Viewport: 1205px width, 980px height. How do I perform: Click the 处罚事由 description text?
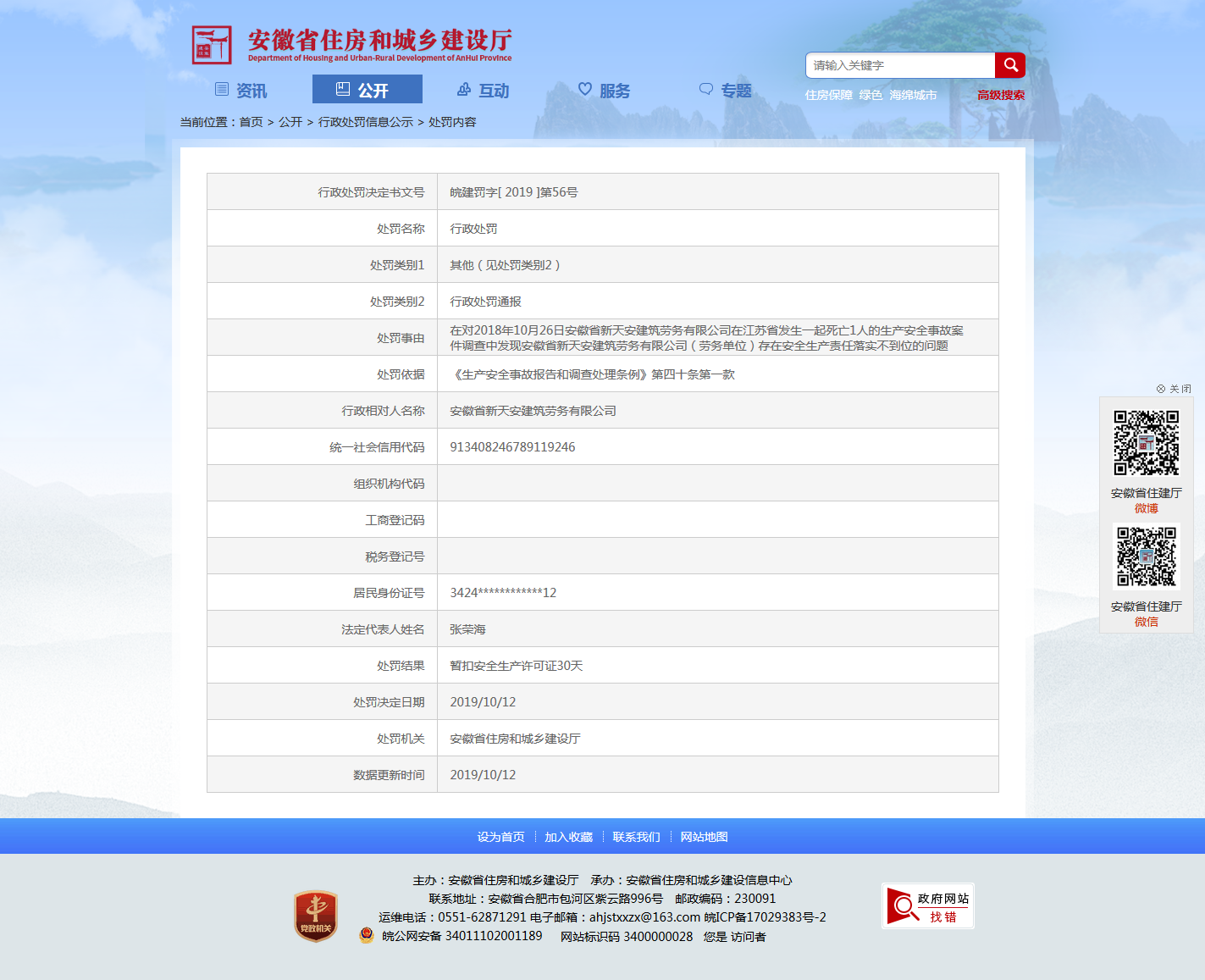click(x=706, y=338)
